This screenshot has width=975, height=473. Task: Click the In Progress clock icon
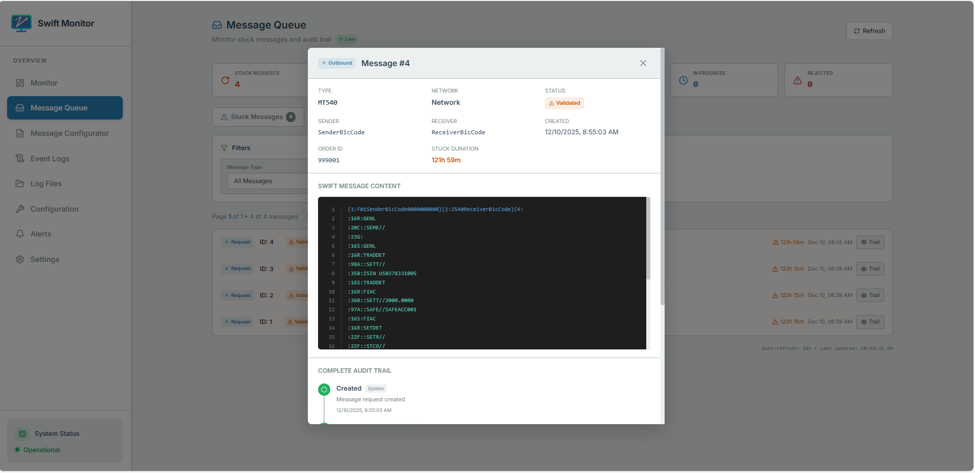click(x=683, y=80)
